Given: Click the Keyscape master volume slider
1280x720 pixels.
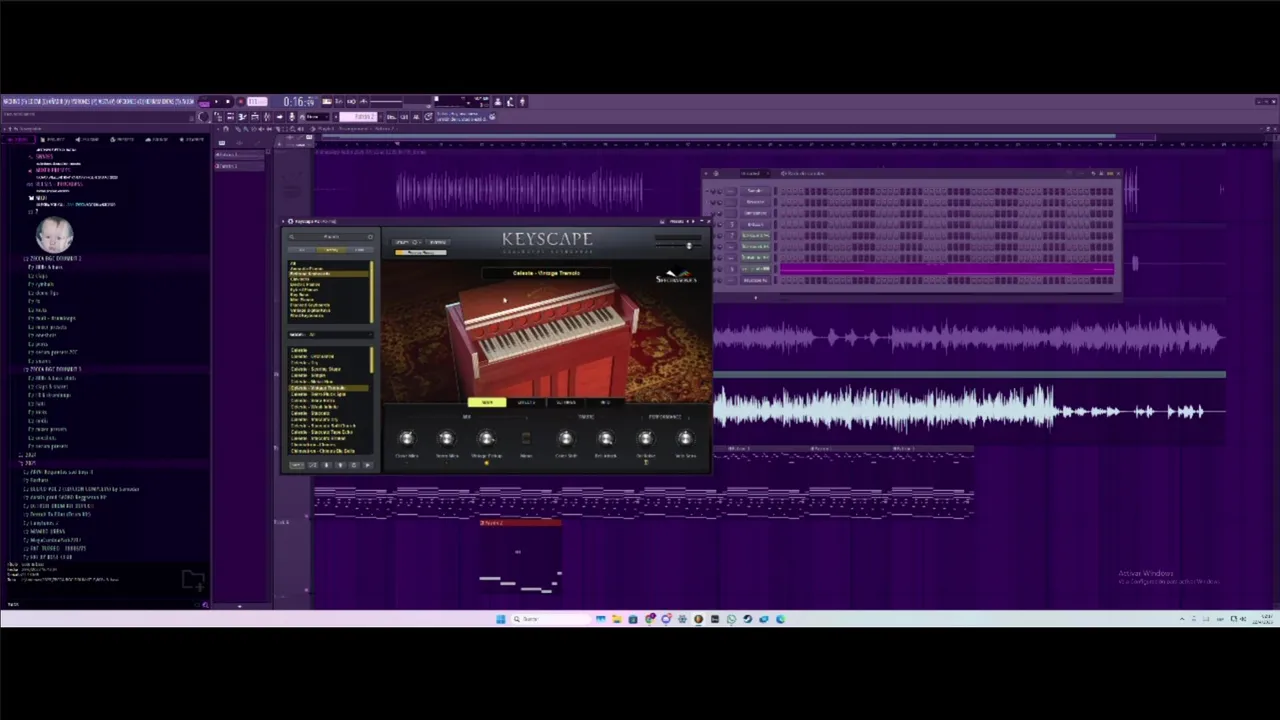Looking at the screenshot, I should (679, 245).
